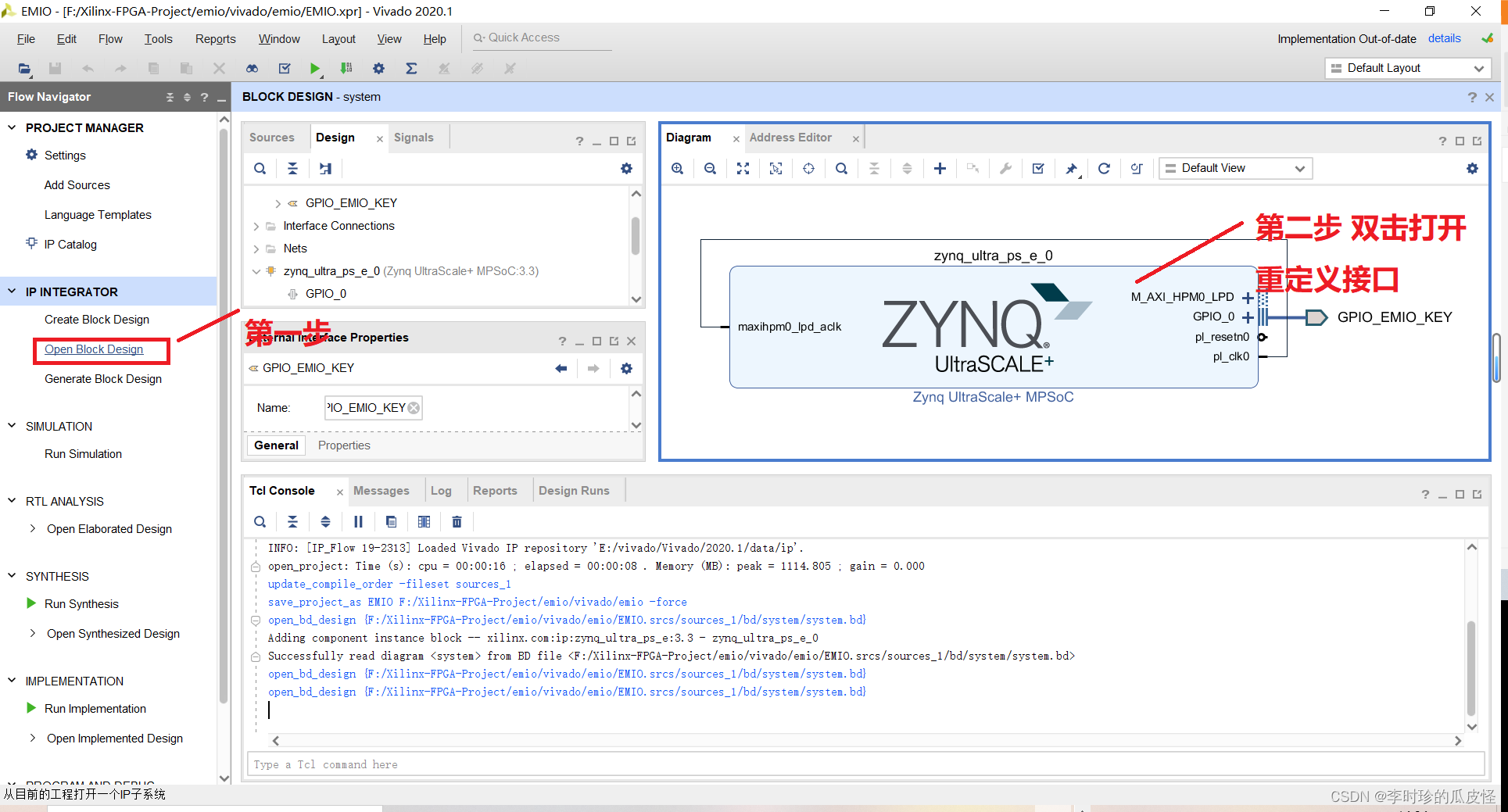Open the Tools menu
The height and width of the screenshot is (812, 1508).
(158, 38)
